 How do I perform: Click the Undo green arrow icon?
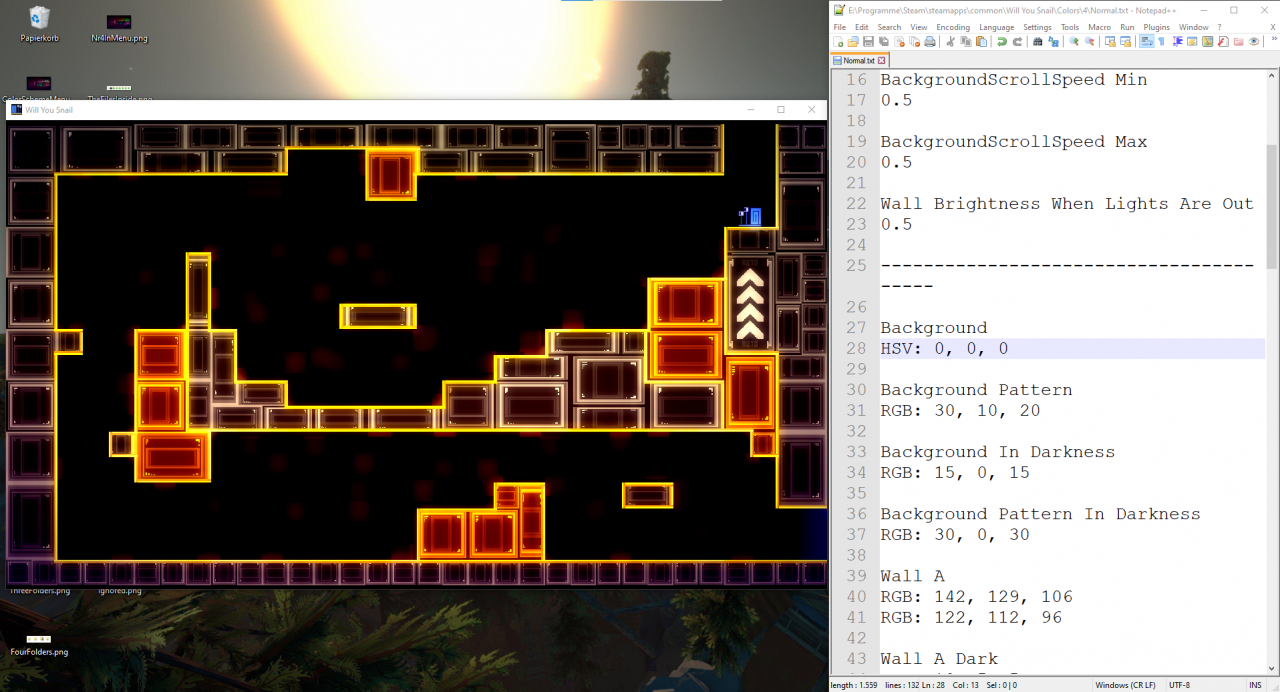click(x=1002, y=41)
